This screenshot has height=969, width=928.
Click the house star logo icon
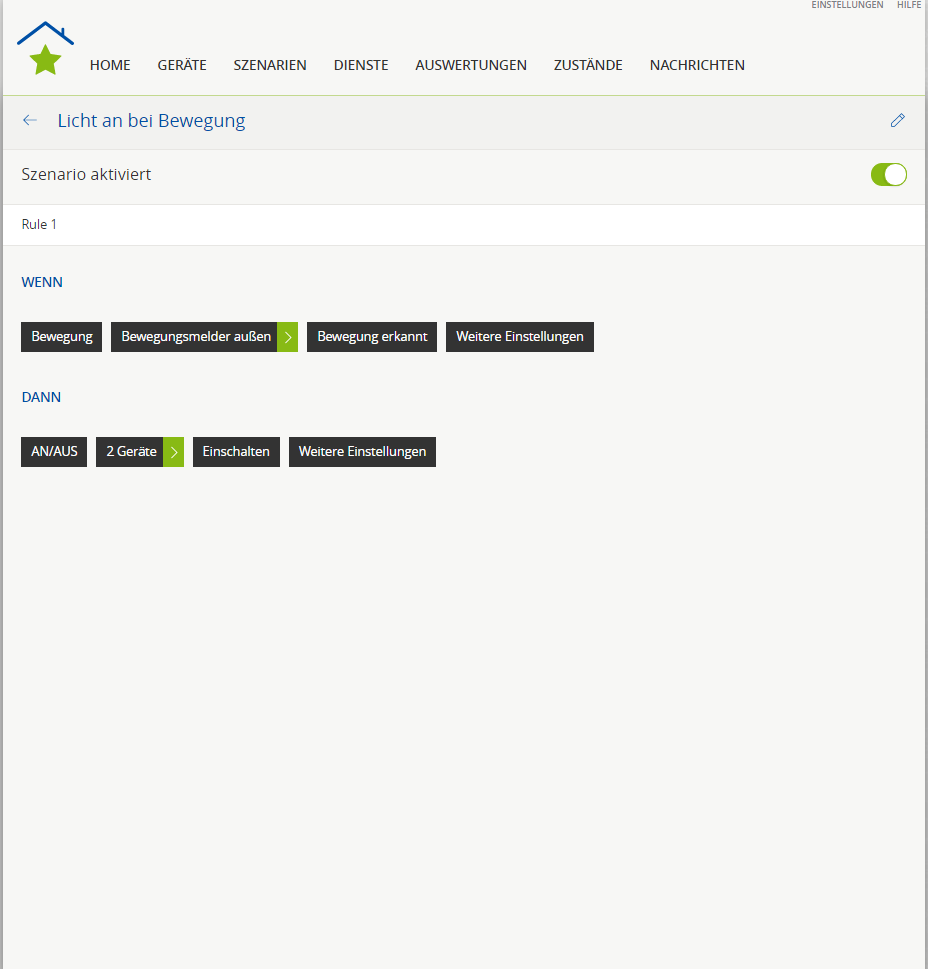45,49
